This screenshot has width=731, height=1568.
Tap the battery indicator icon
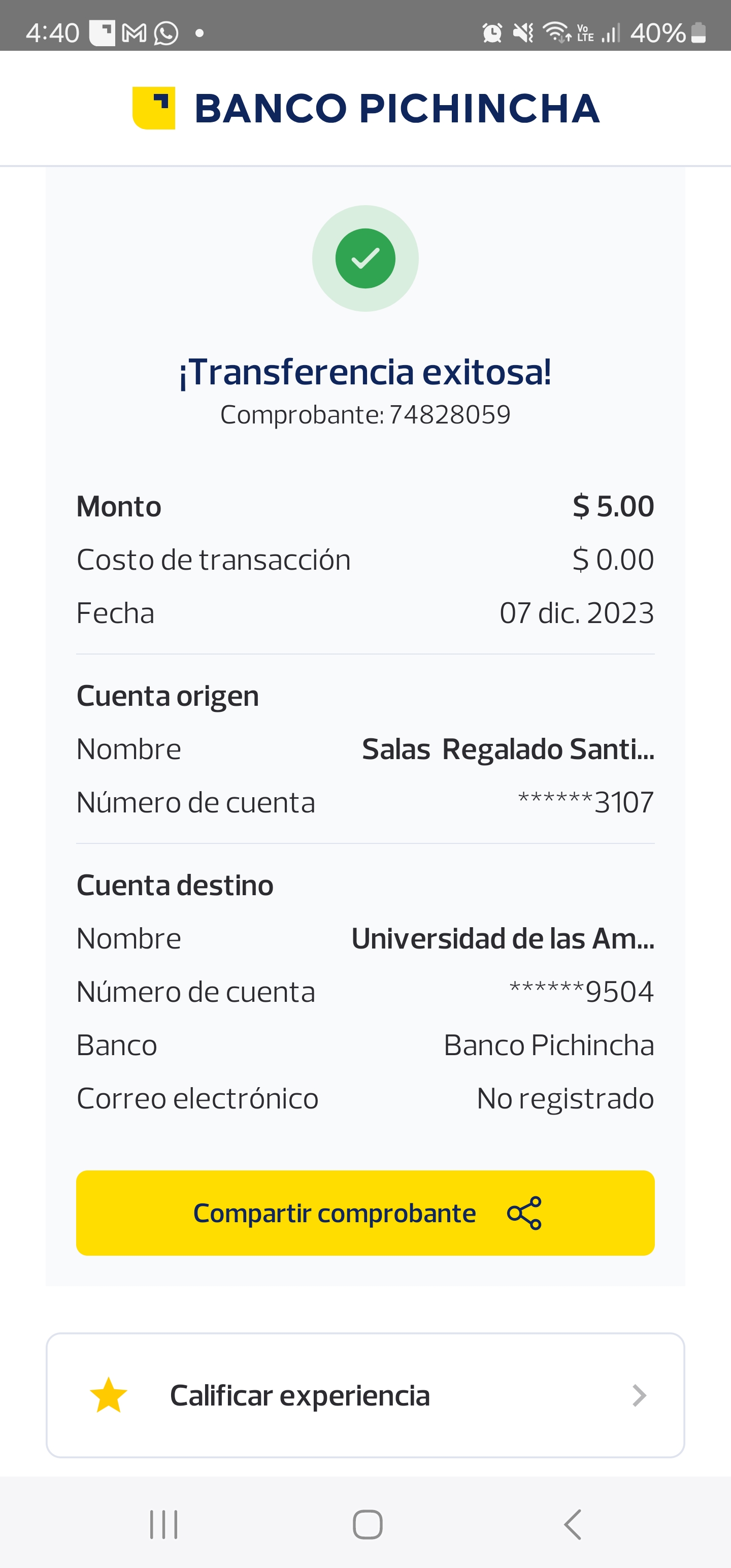click(700, 33)
